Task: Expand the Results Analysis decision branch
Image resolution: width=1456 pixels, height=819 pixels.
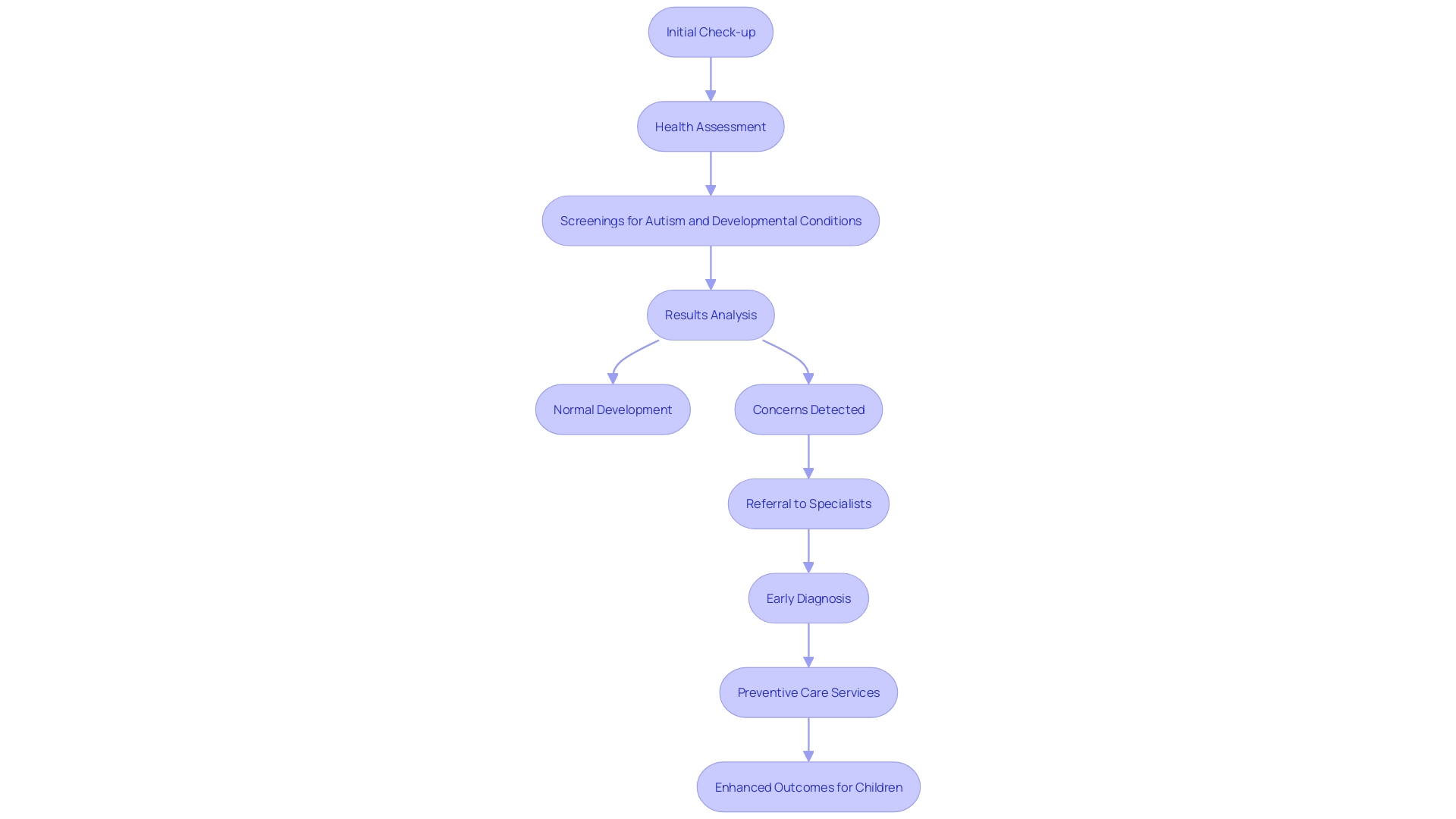Action: [x=710, y=315]
